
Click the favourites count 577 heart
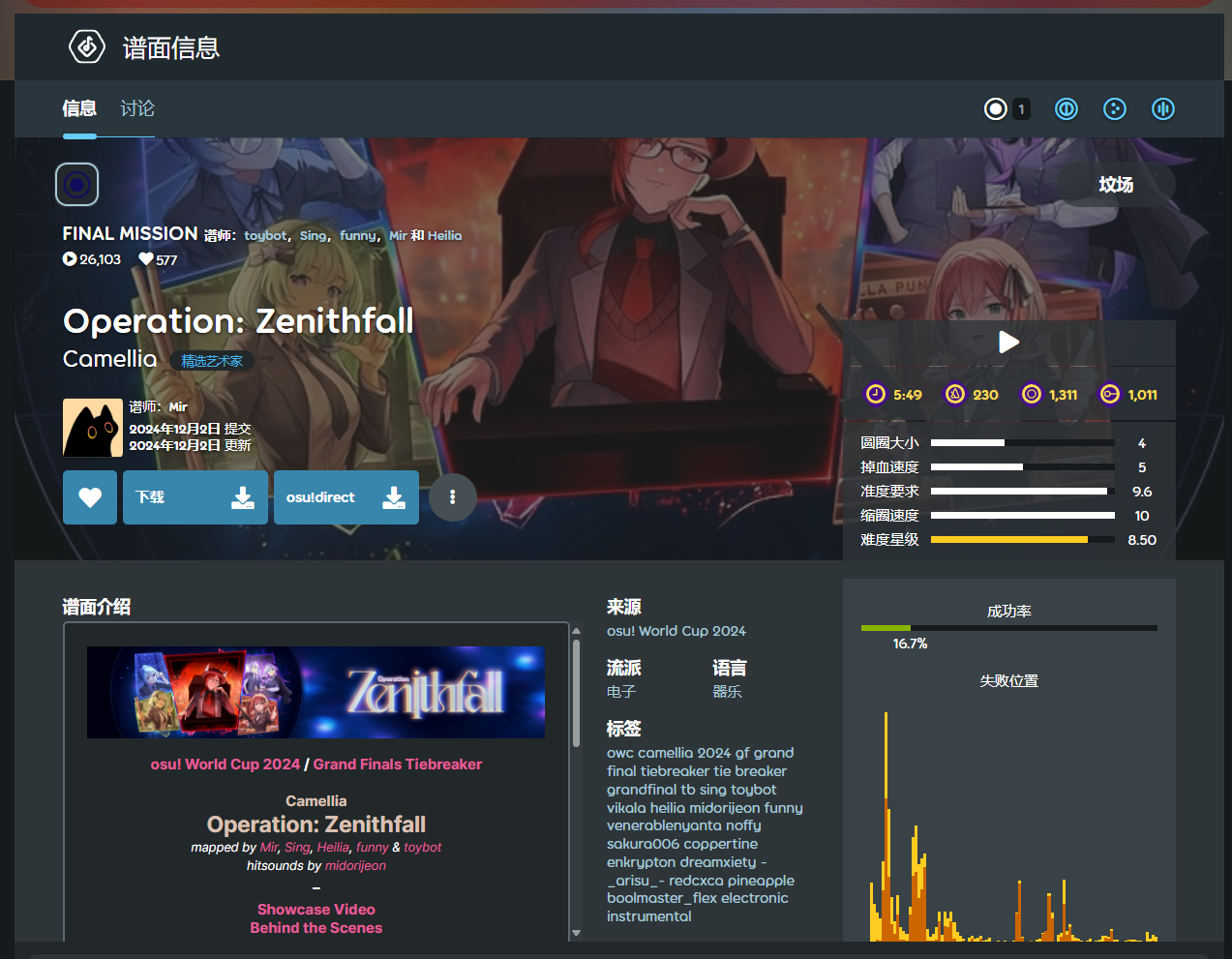[146, 259]
